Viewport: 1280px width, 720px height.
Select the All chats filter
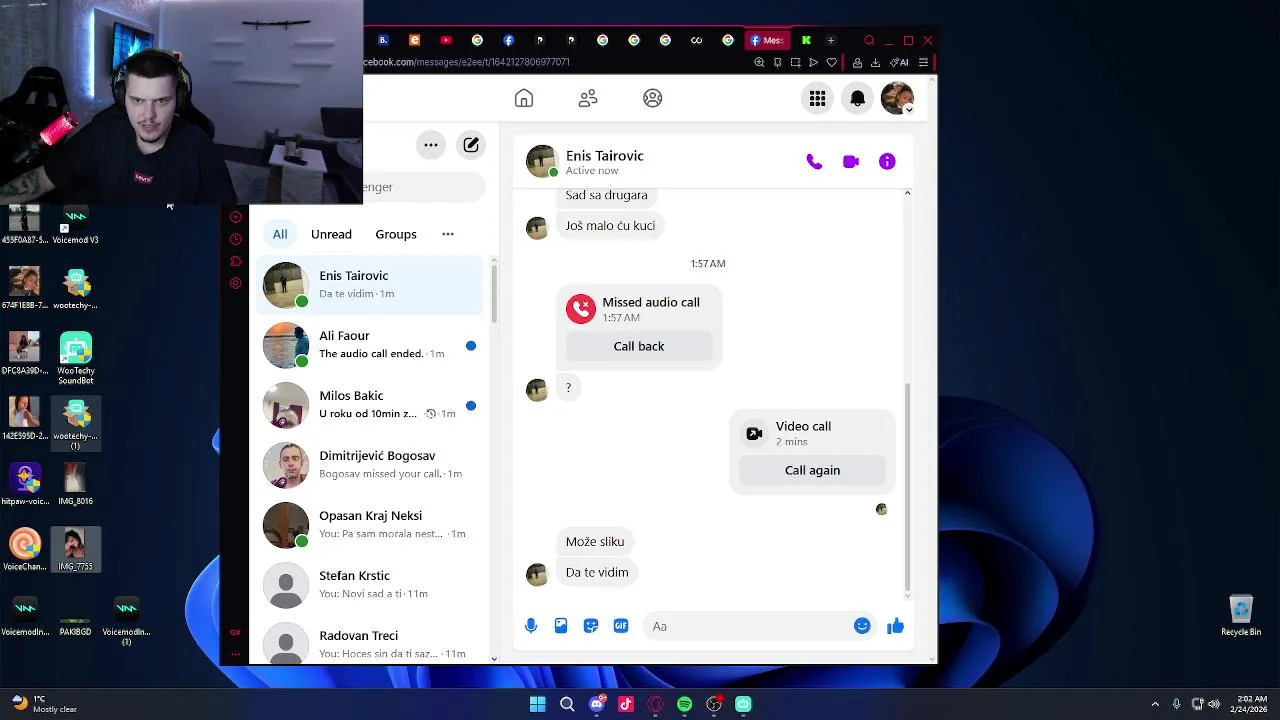click(280, 234)
